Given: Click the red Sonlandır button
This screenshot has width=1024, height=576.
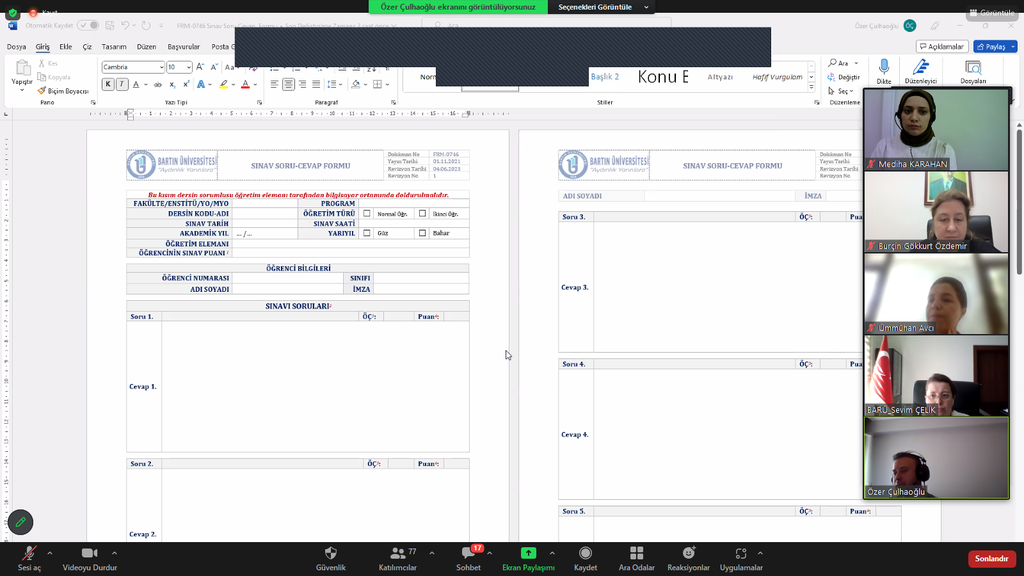Looking at the screenshot, I should tap(991, 559).
